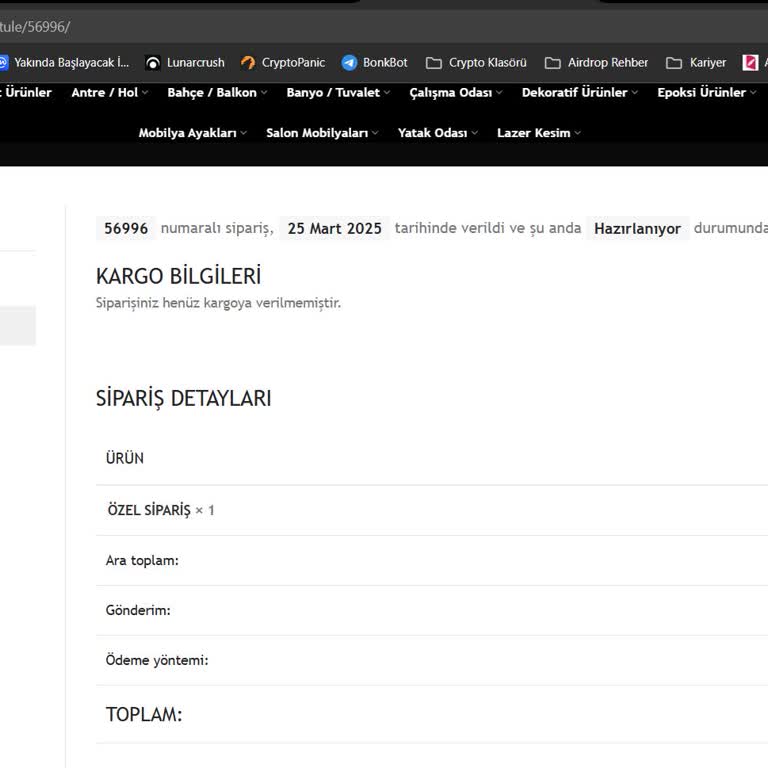Open the Mobilya Ayakları menu
This screenshot has height=768, width=768.
point(192,133)
